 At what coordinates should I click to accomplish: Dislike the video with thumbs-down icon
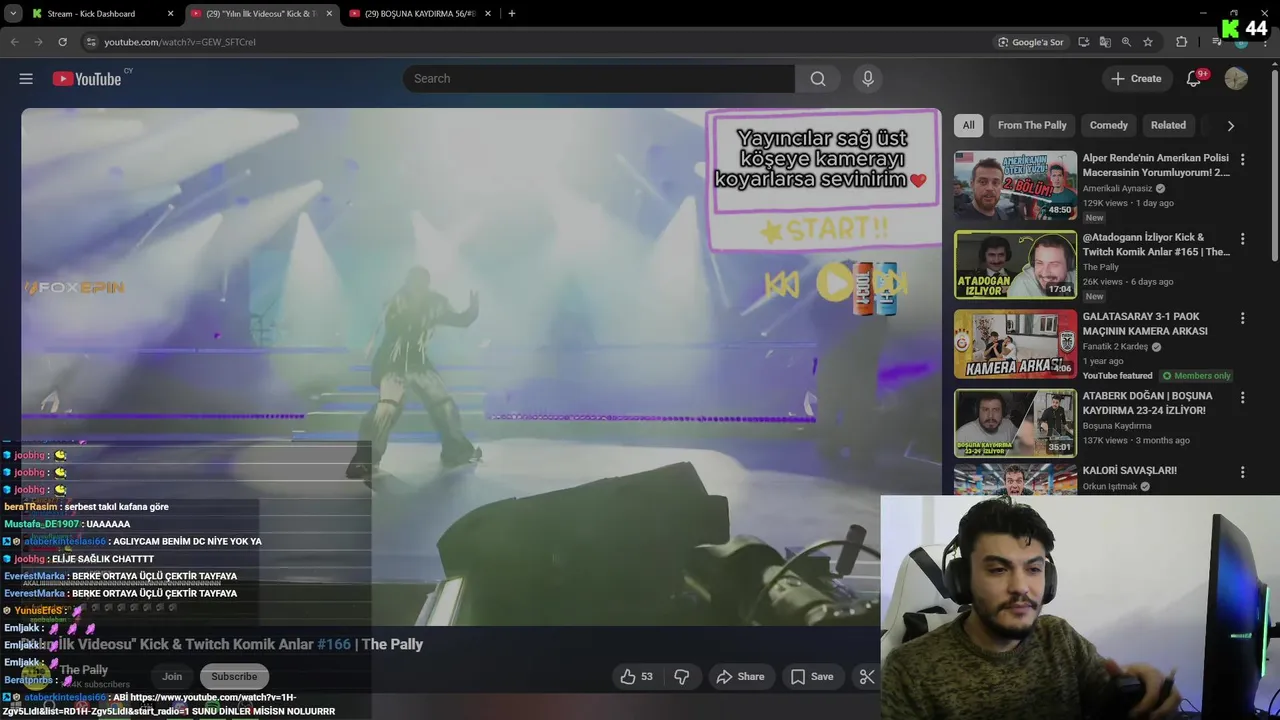click(x=682, y=677)
